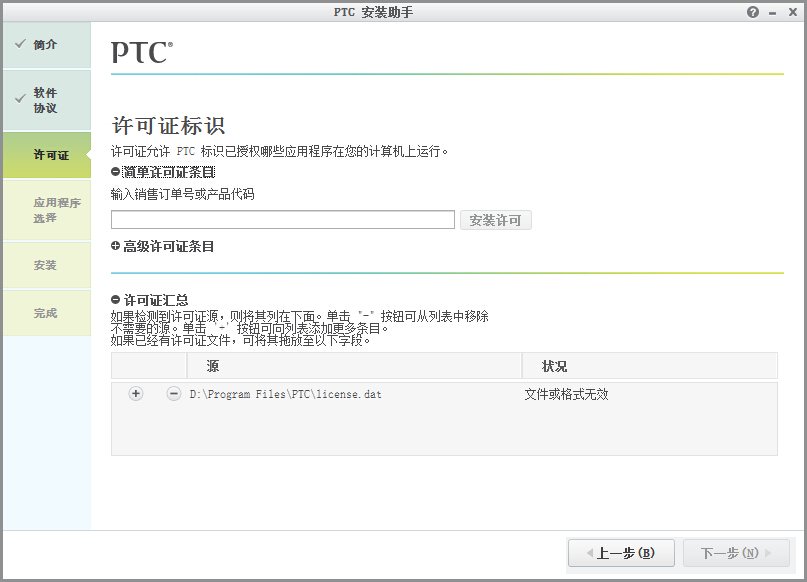The image size is (807, 582).
Task: Go to the 软件协议 step
Action: tap(47, 100)
